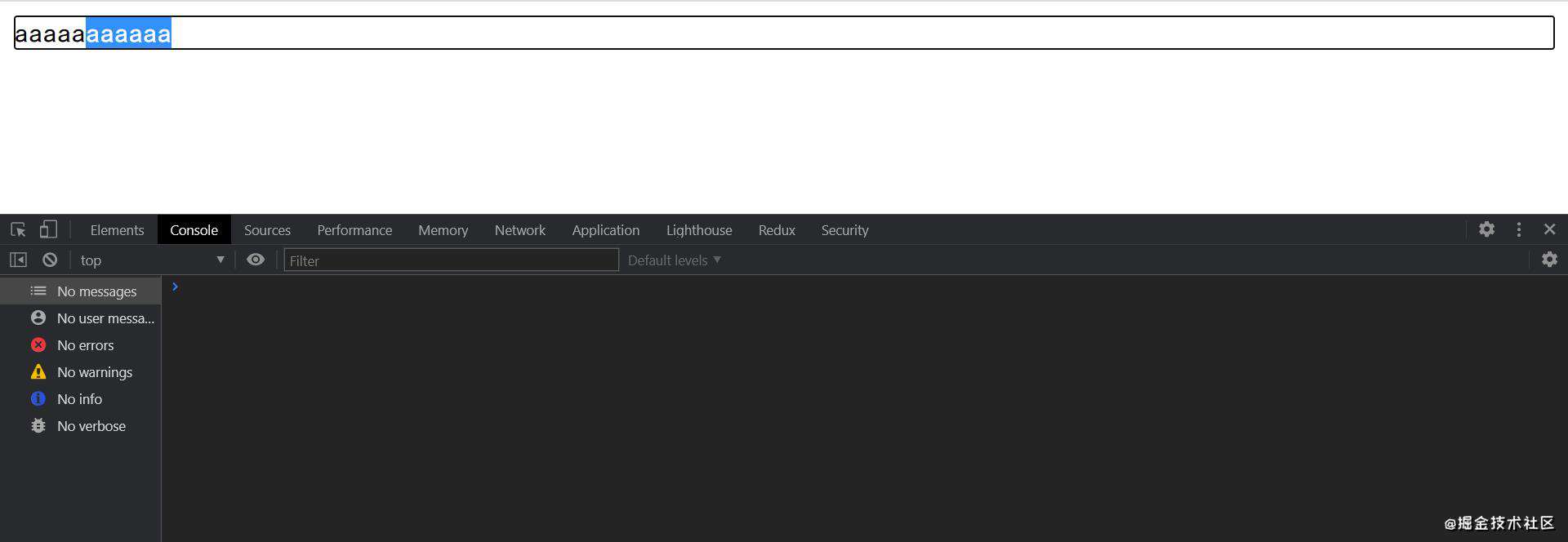This screenshot has width=1568, height=542.
Task: Open the top JavaScript context dropdown
Action: tap(152, 260)
